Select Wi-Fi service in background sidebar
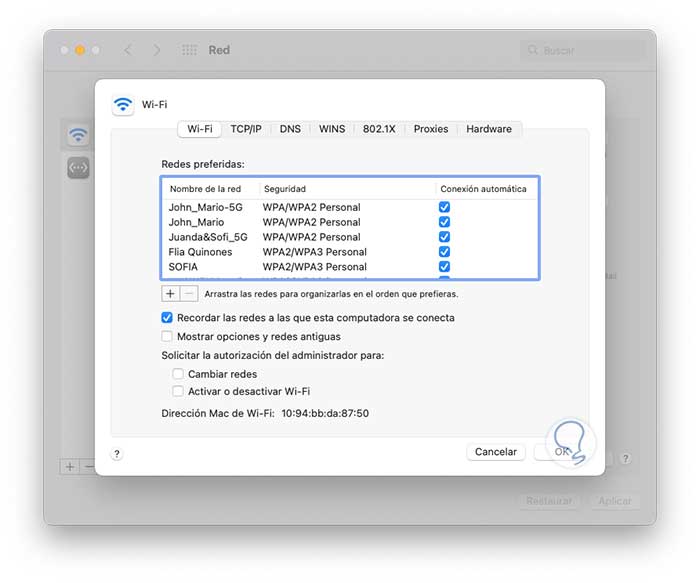 pos(78,135)
